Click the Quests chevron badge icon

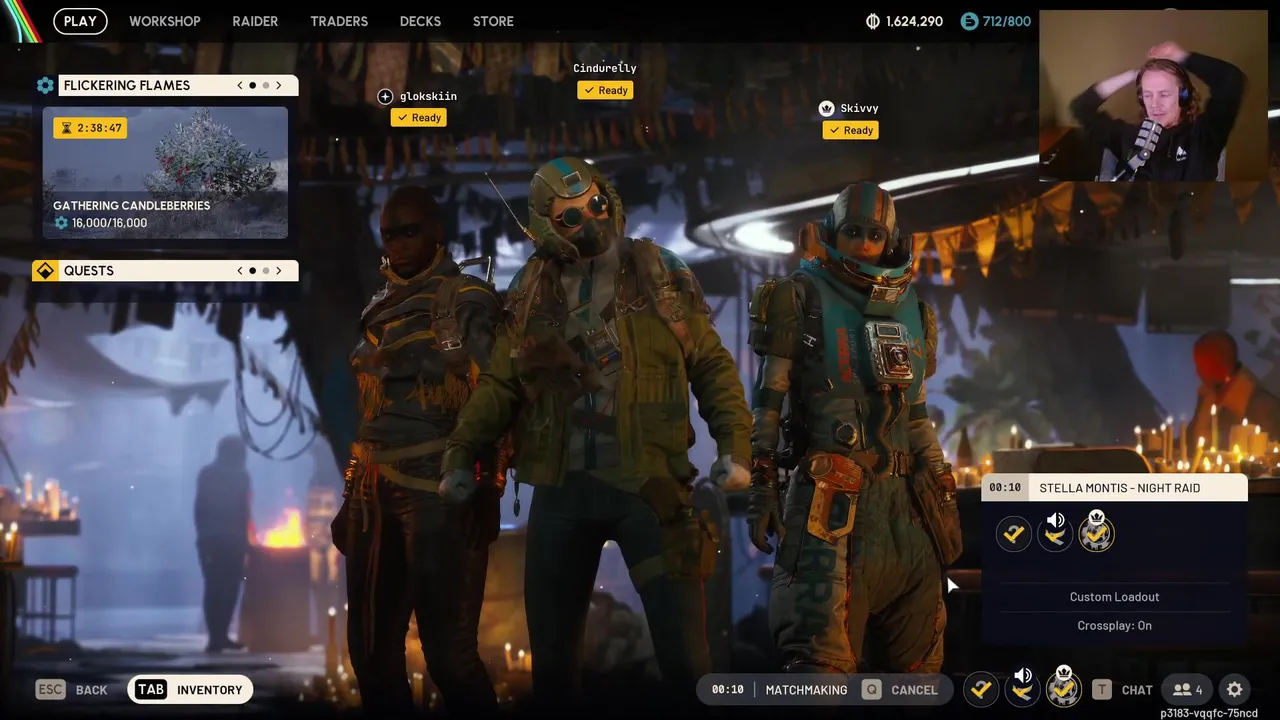[x=45, y=270]
